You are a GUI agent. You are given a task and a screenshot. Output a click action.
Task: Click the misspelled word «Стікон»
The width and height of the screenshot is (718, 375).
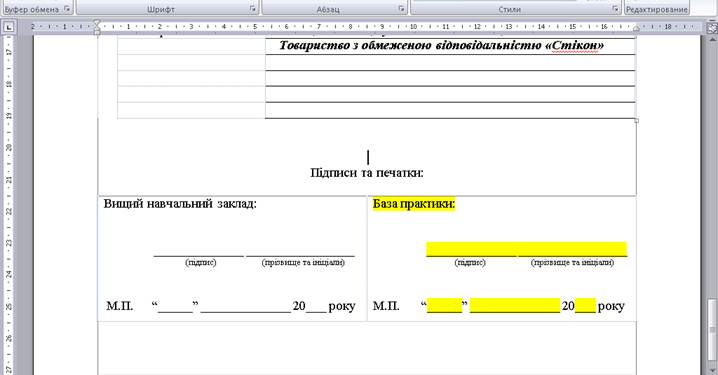pyautogui.click(x=575, y=45)
